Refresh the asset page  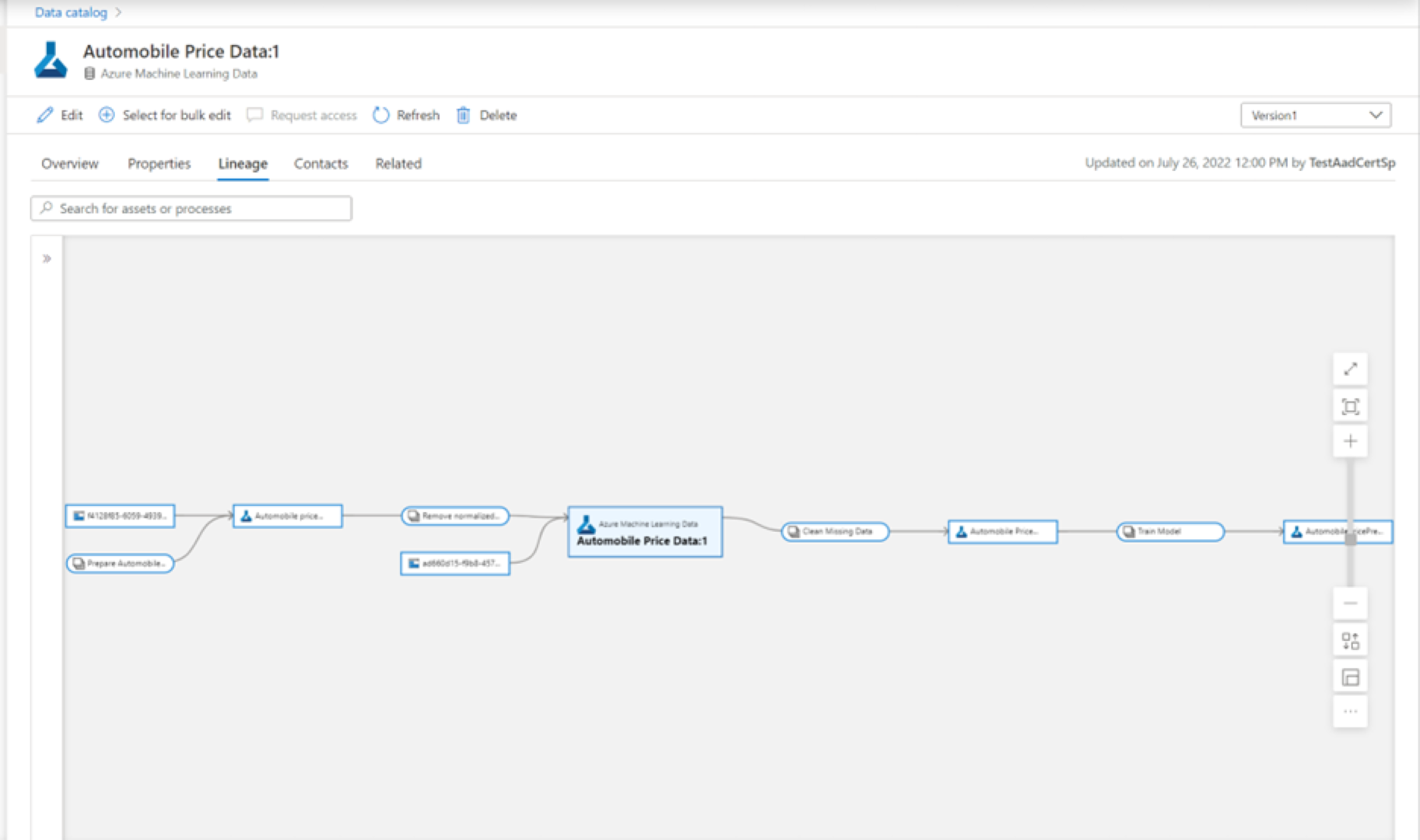(406, 115)
